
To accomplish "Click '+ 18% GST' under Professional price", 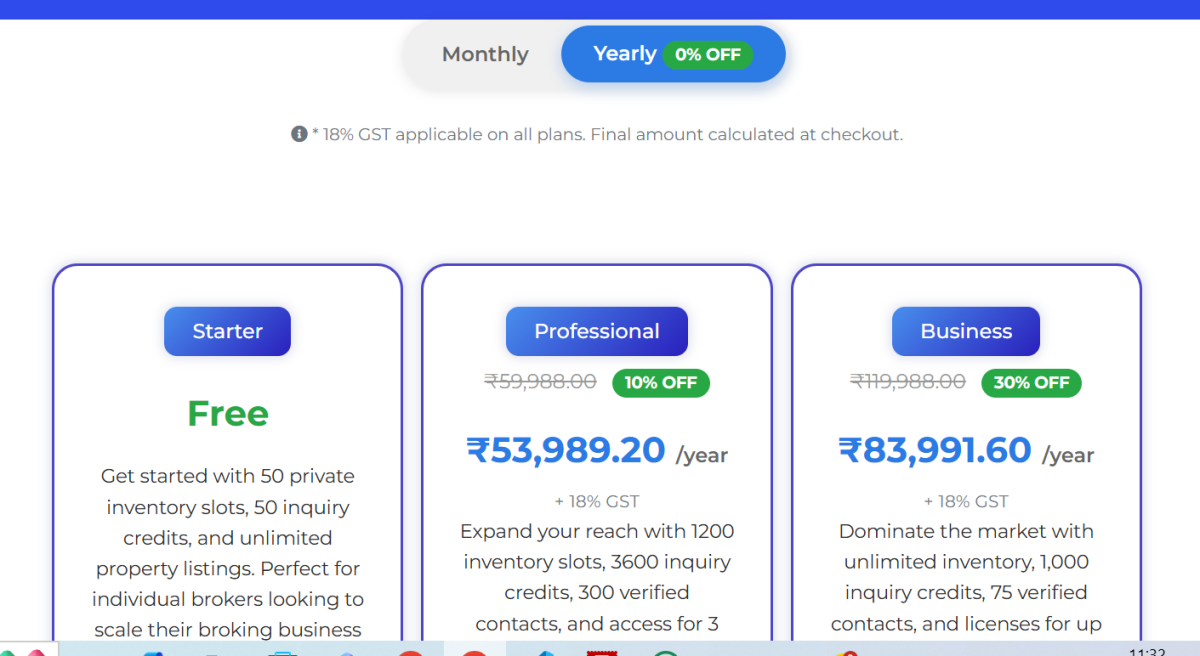I will pos(597,501).
